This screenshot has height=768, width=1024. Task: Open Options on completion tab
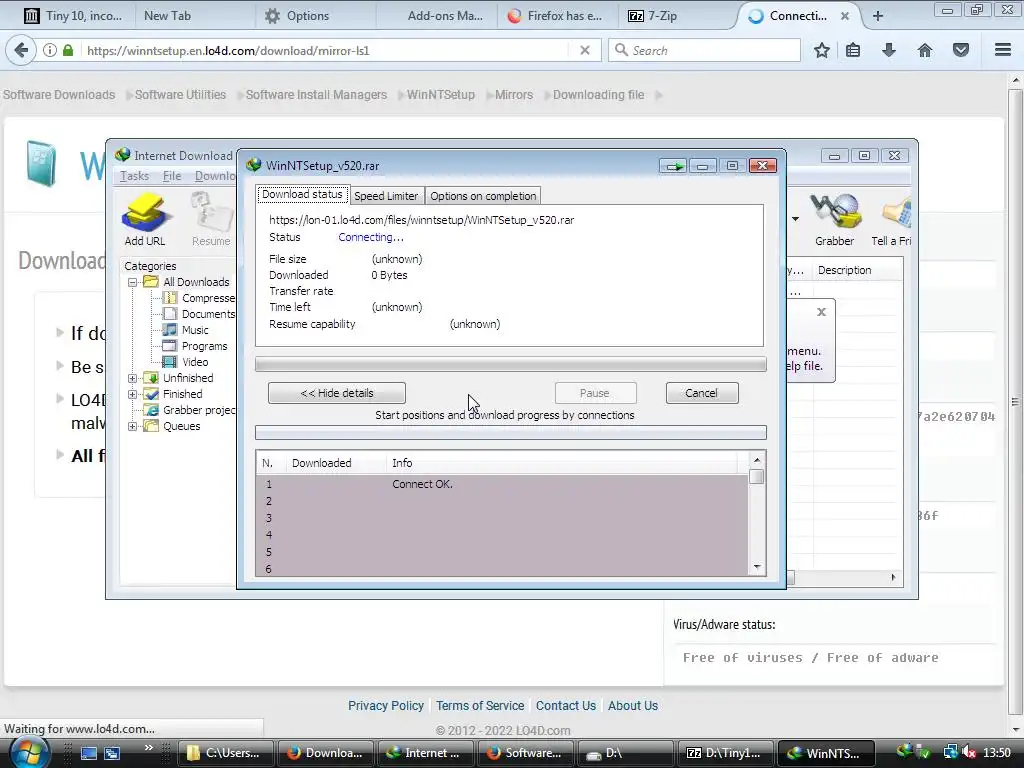pyautogui.click(x=483, y=196)
